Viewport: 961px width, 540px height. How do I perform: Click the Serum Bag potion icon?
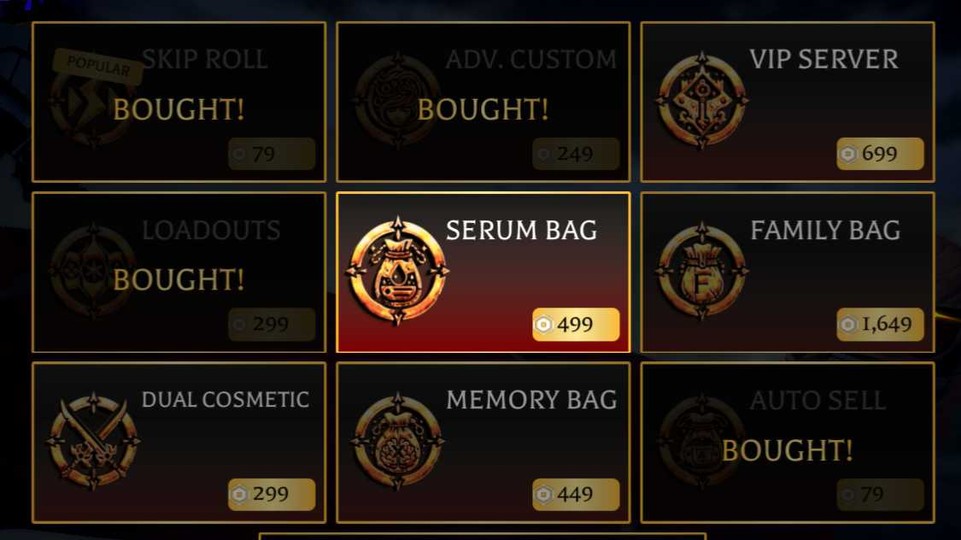coord(398,270)
